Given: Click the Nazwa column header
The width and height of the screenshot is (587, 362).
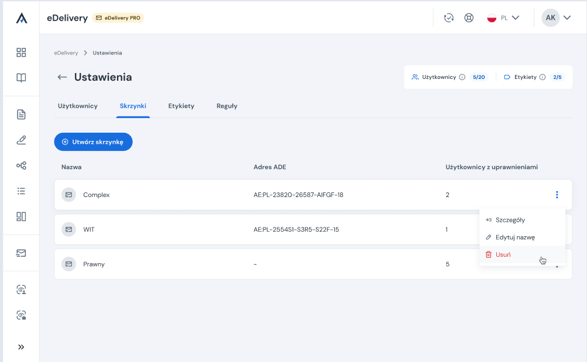Looking at the screenshot, I should click(72, 167).
